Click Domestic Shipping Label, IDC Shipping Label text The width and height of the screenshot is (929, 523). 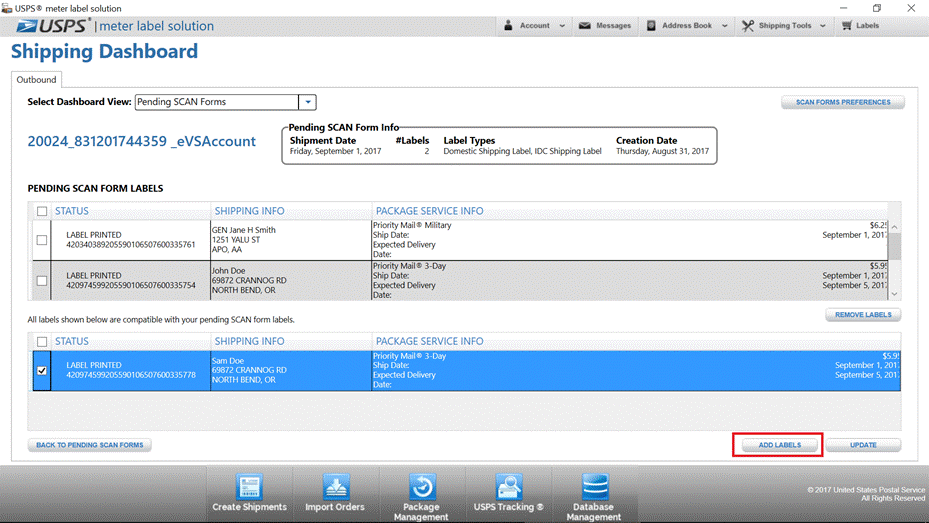[x=522, y=152]
